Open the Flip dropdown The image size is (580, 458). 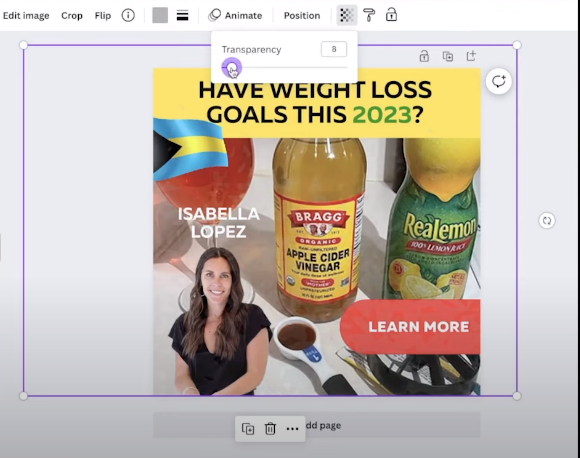tap(102, 16)
